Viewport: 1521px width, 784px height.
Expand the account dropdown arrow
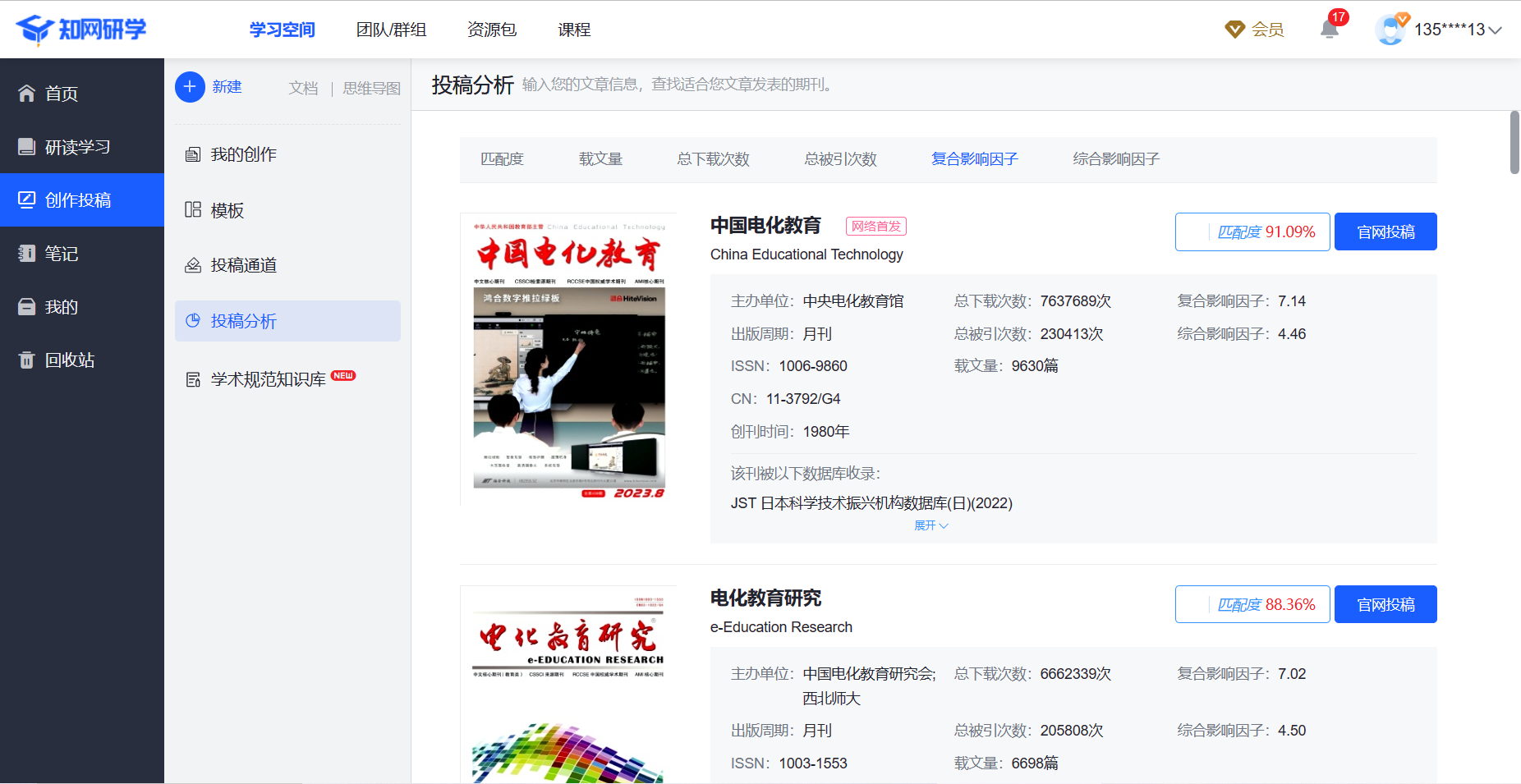click(x=1496, y=30)
